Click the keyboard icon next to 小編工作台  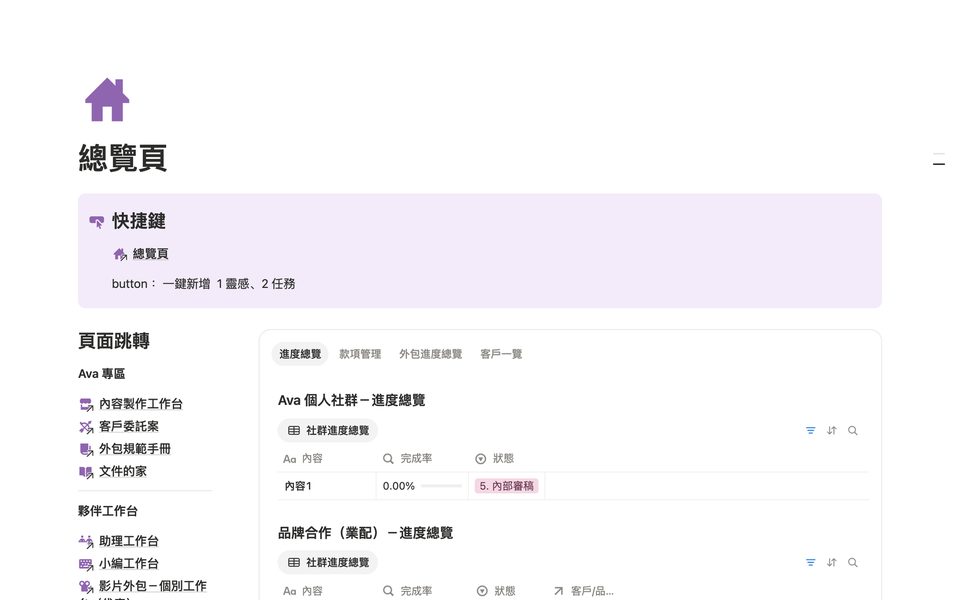click(86, 564)
